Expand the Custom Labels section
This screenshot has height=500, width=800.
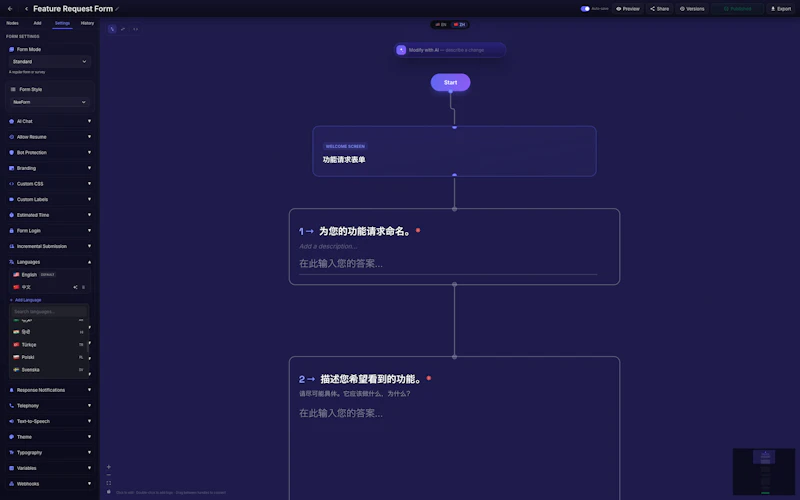click(x=49, y=199)
